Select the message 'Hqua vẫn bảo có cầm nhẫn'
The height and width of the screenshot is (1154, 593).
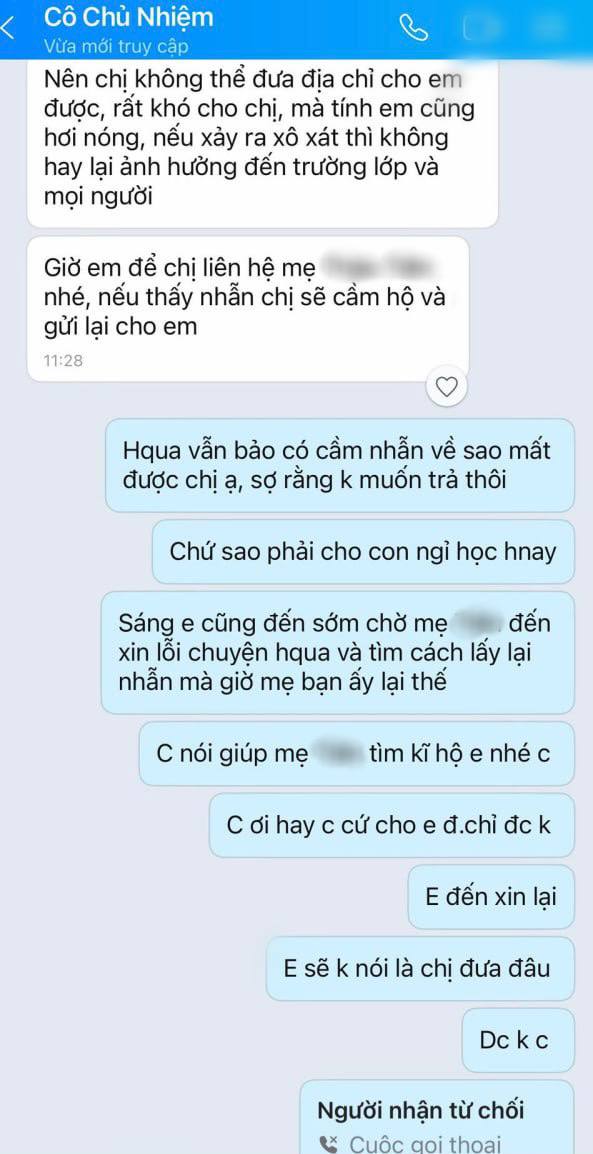pyautogui.click(x=340, y=464)
